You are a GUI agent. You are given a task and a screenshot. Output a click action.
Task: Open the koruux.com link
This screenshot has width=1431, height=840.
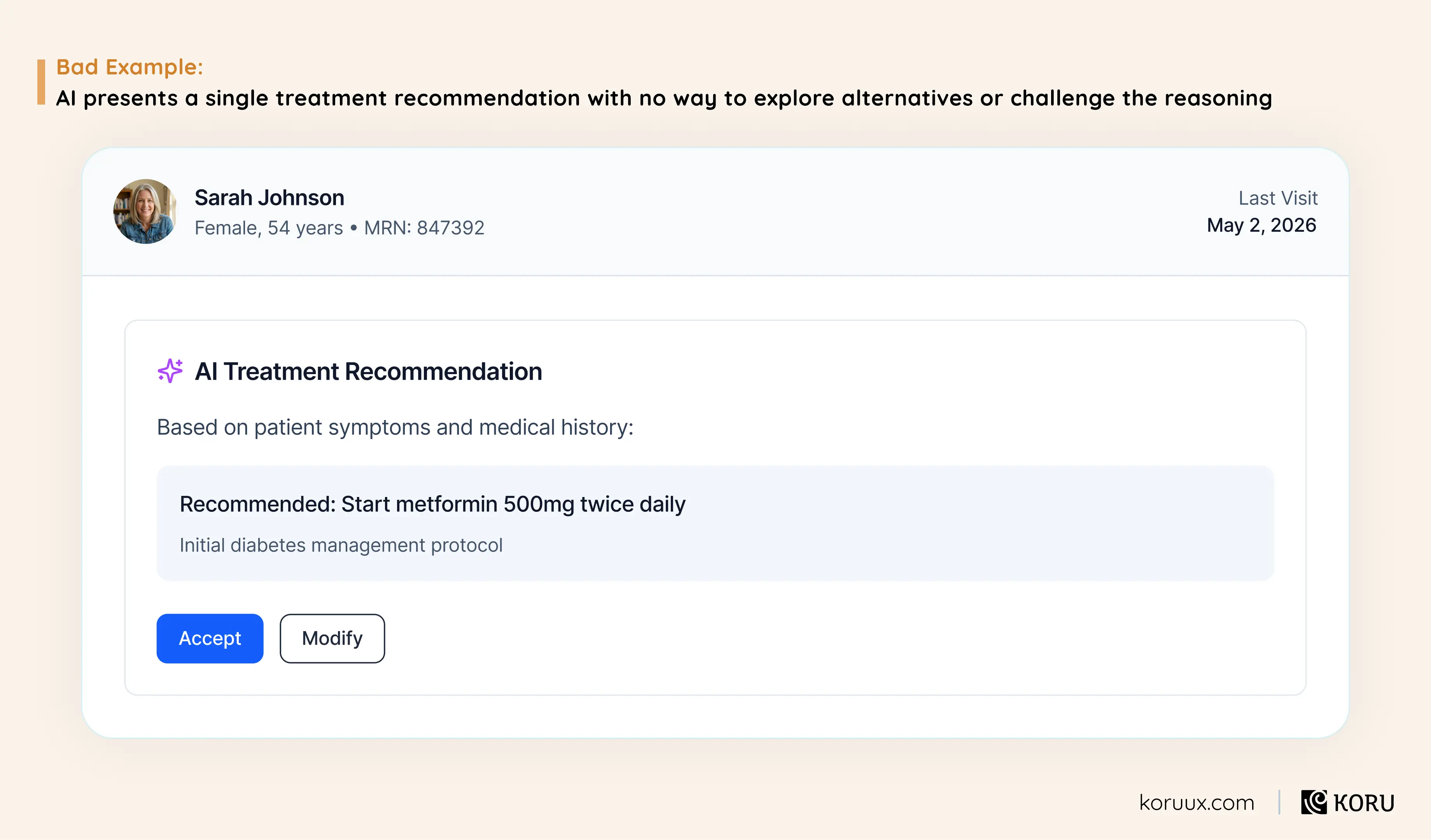pyautogui.click(x=1197, y=803)
